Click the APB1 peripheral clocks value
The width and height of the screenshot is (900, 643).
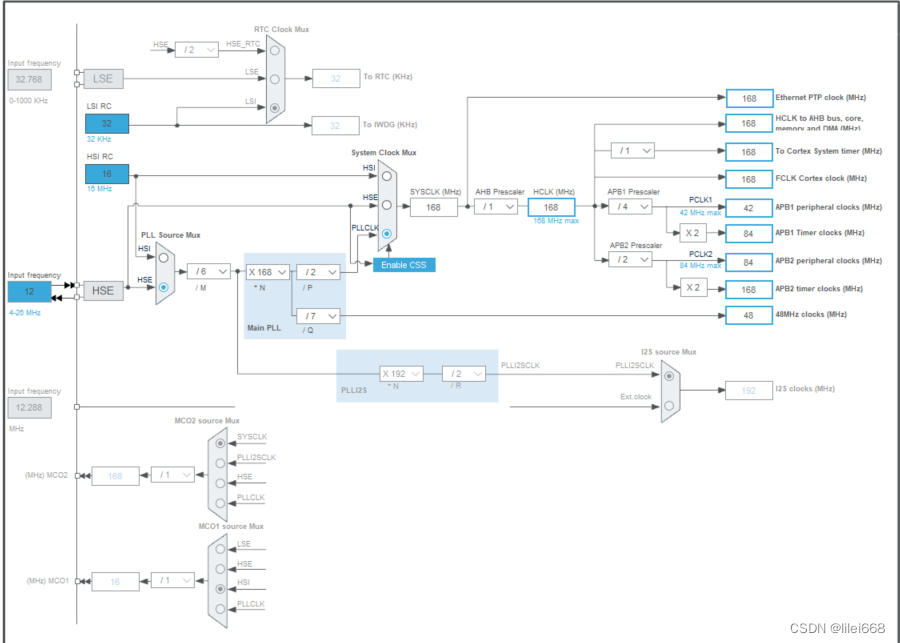pyautogui.click(x=749, y=208)
